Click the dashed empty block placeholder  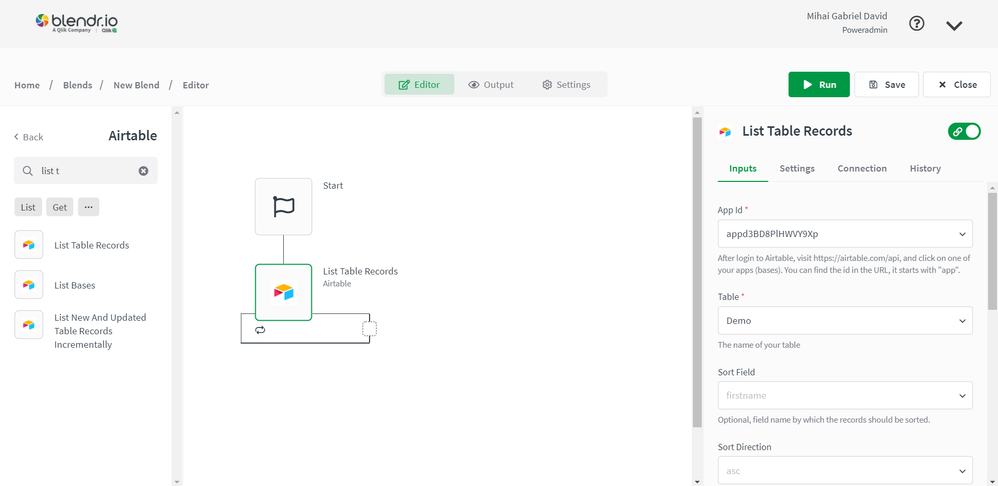[369, 329]
